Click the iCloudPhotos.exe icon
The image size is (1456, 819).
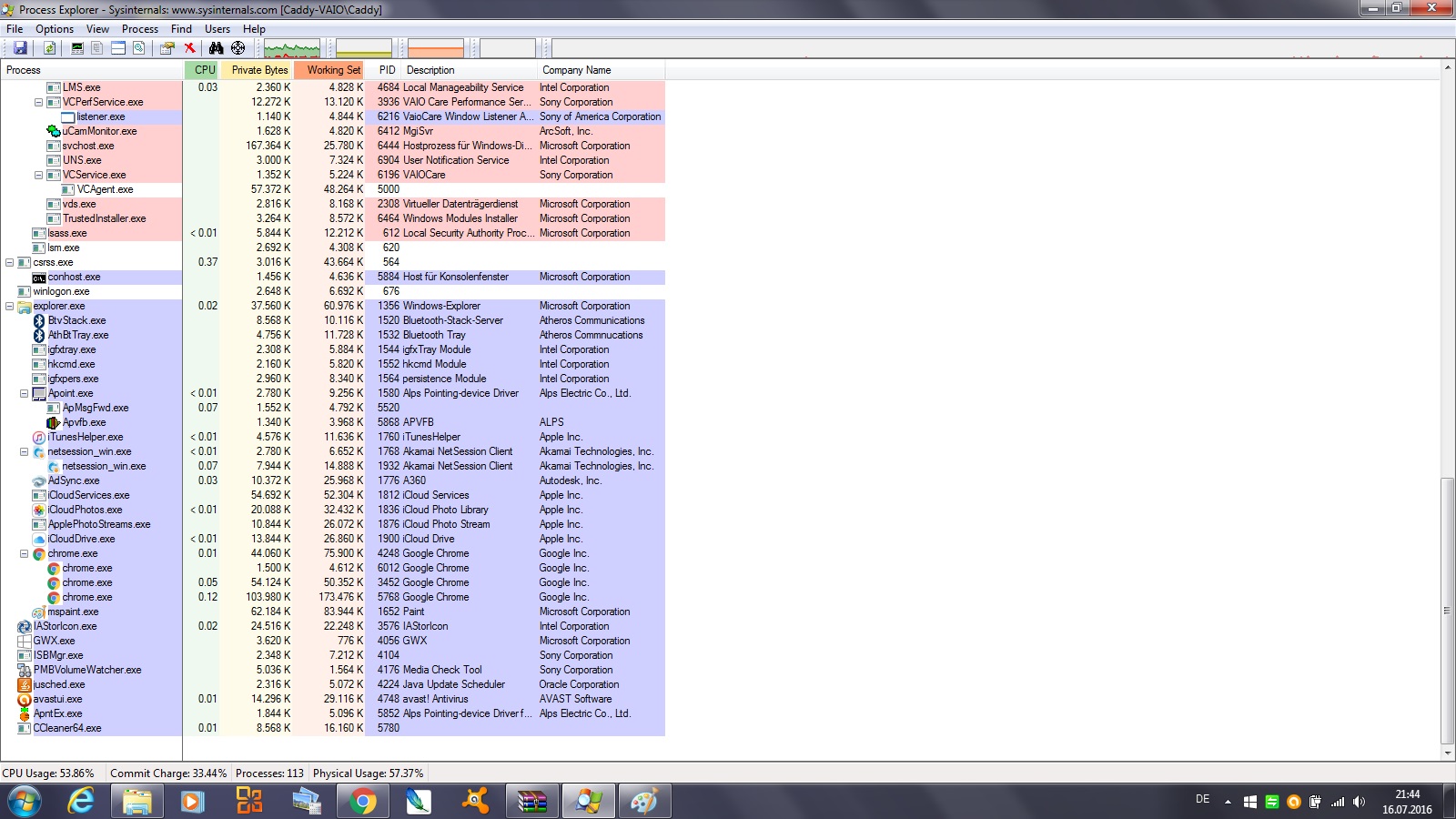point(39,510)
